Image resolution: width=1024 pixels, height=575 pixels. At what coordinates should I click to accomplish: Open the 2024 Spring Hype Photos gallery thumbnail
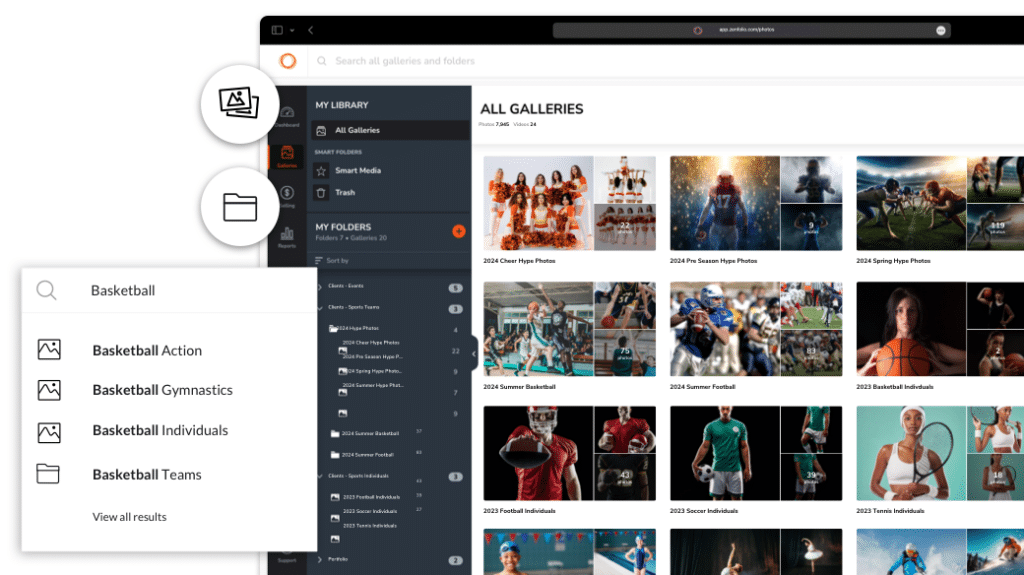940,203
